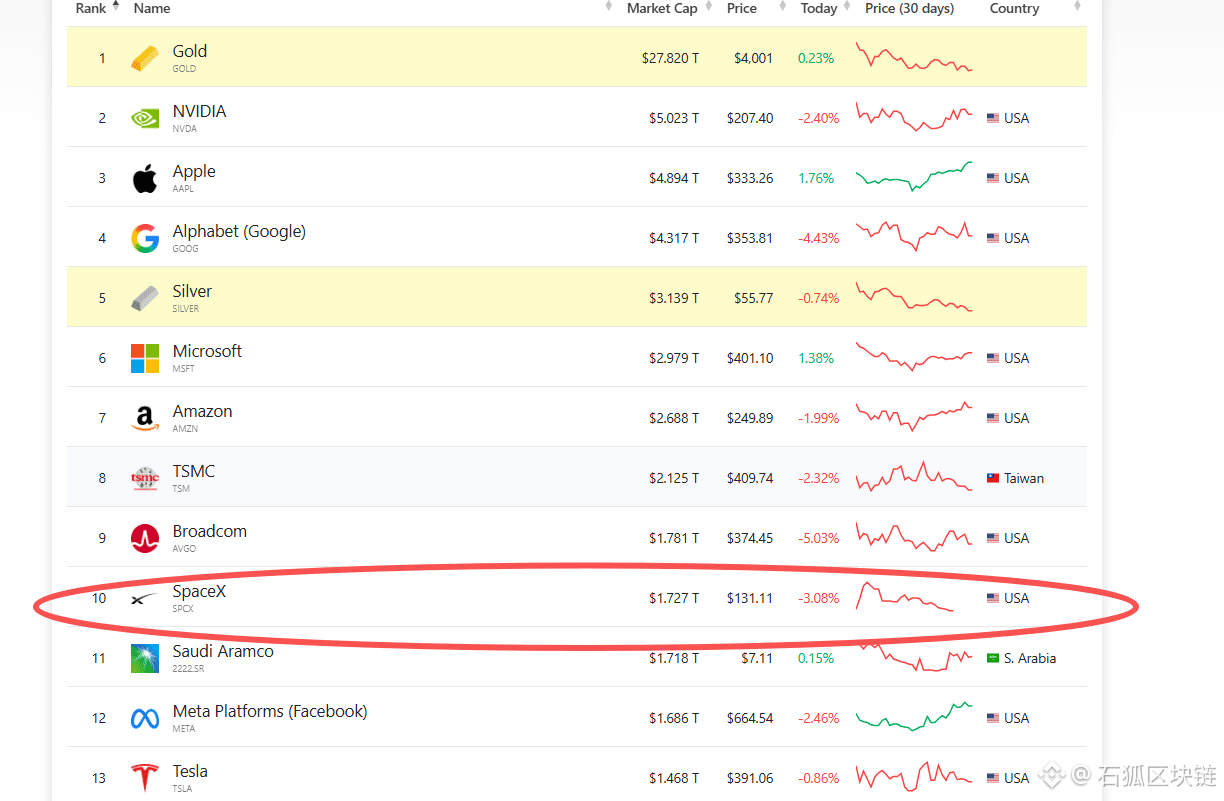Sort table by Today column header
The image size is (1224, 801).
coord(819,8)
